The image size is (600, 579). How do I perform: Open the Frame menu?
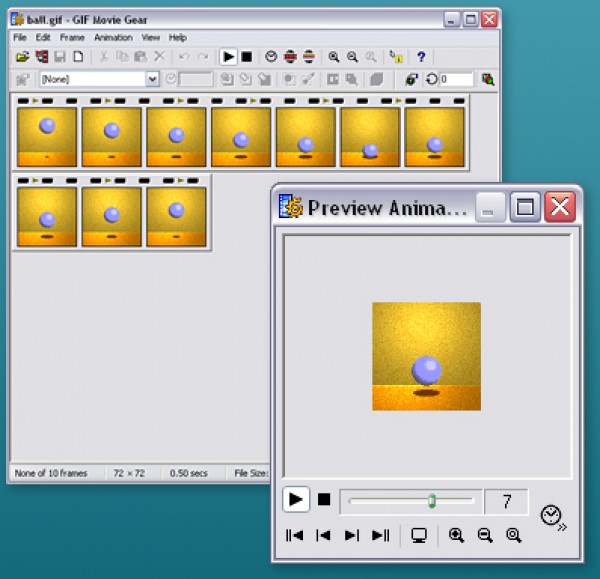coord(72,37)
